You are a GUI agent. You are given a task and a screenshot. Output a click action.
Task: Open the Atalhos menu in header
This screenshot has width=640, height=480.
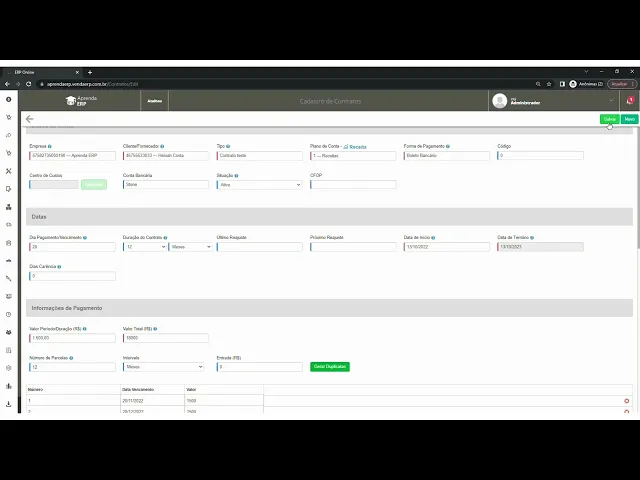154,101
